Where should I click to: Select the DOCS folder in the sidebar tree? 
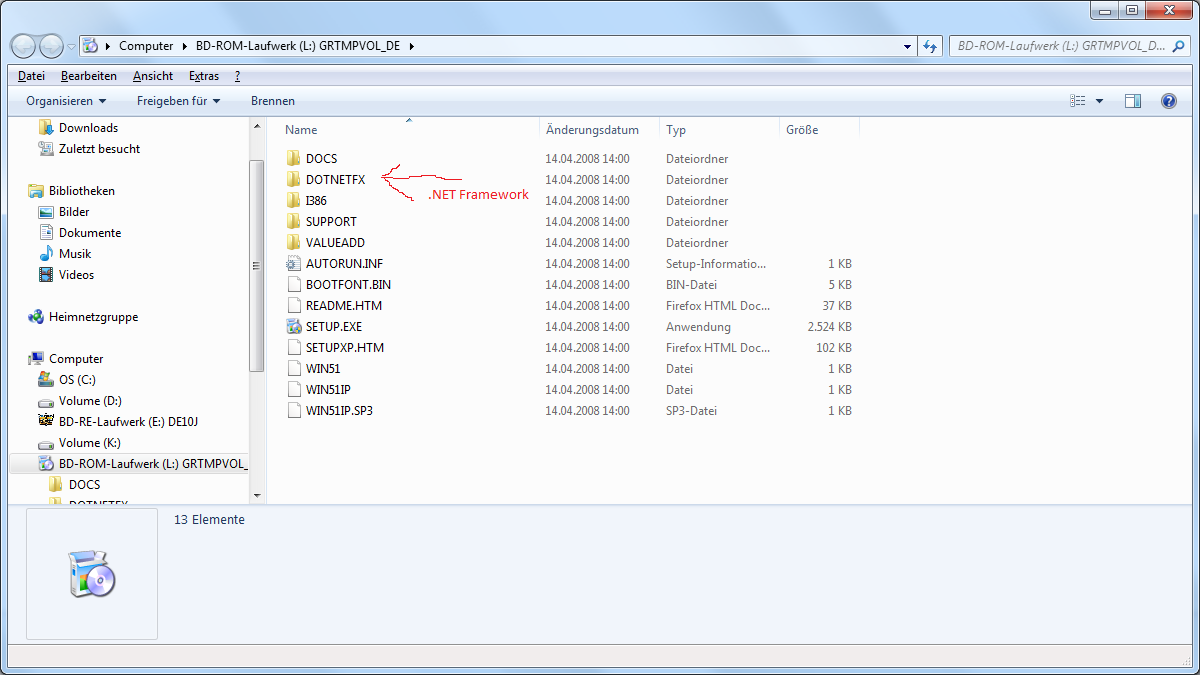tap(84, 485)
